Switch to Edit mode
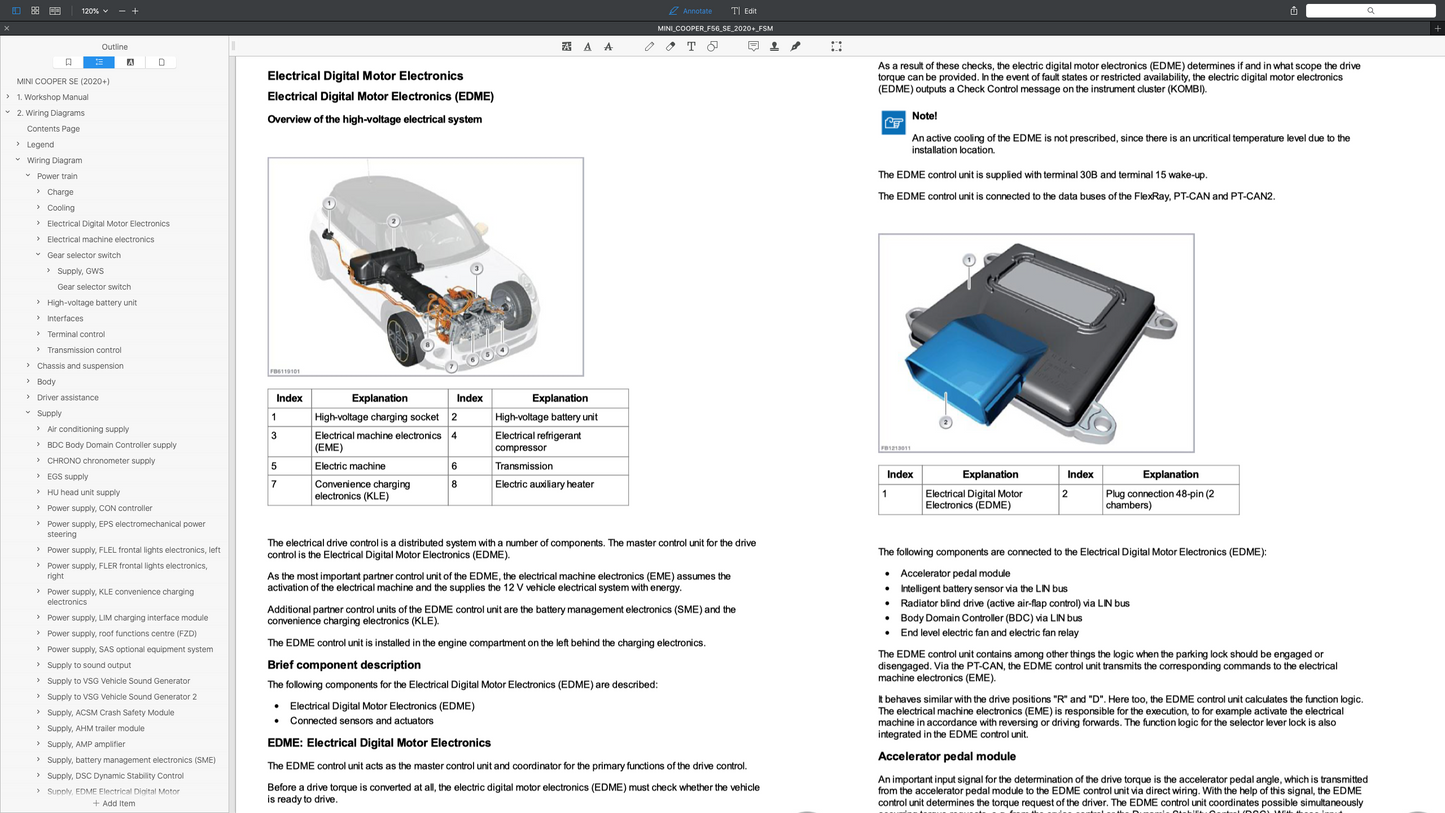The width and height of the screenshot is (1445, 813). click(x=744, y=11)
